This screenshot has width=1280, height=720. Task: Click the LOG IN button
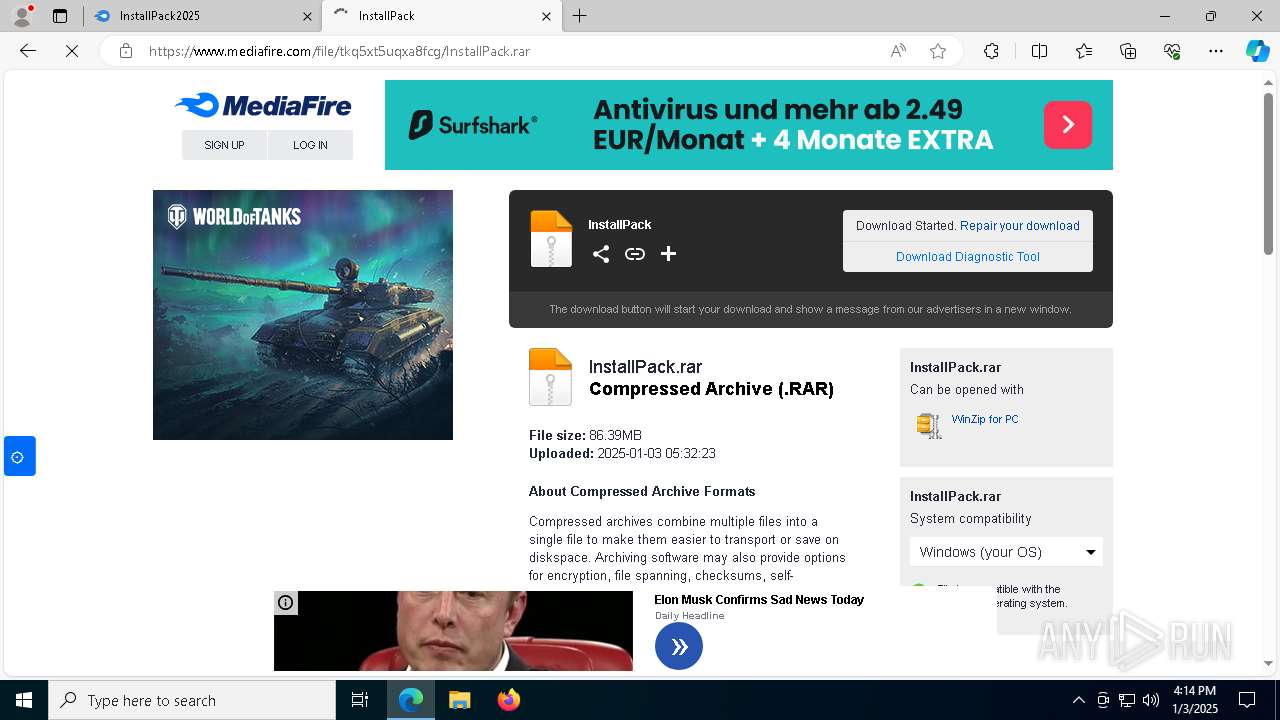pyautogui.click(x=310, y=145)
